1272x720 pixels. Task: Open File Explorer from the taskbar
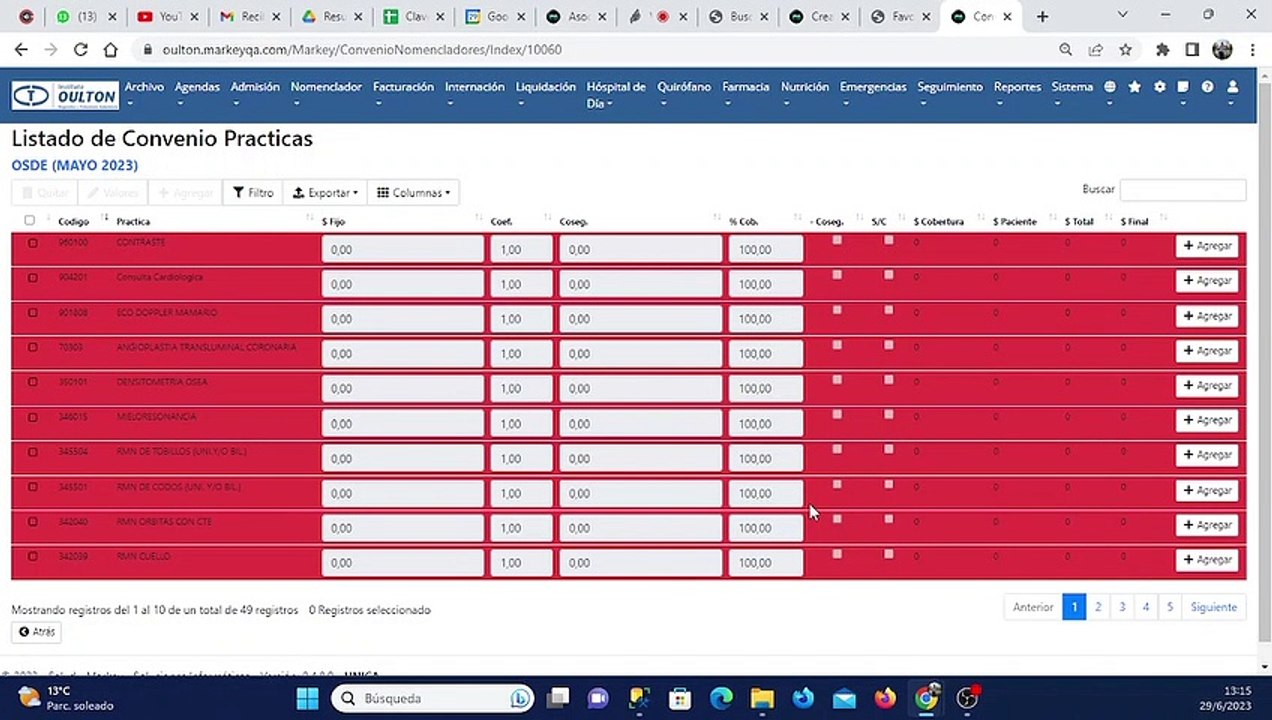point(762,697)
